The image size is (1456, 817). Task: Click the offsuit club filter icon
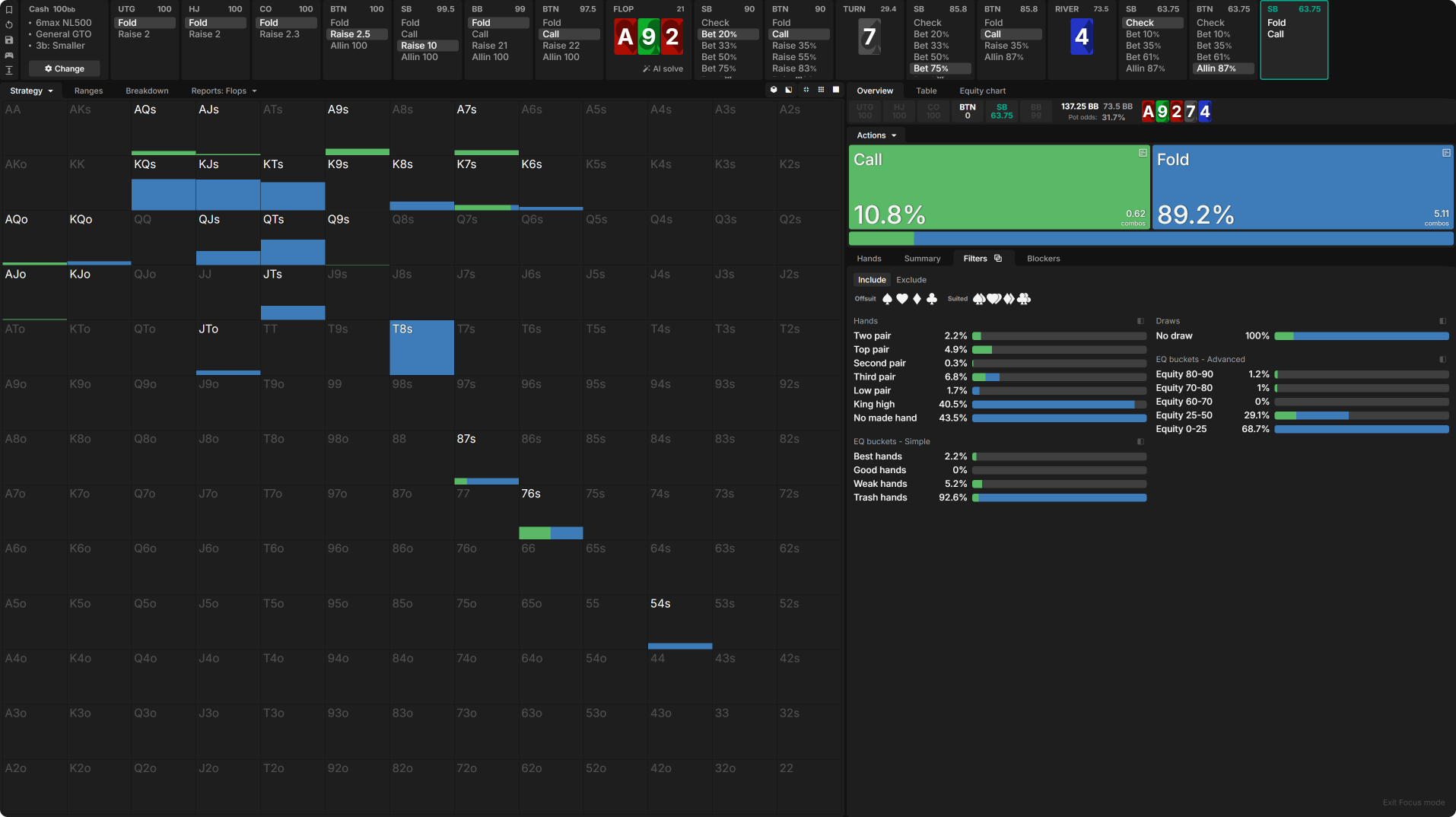(x=932, y=299)
